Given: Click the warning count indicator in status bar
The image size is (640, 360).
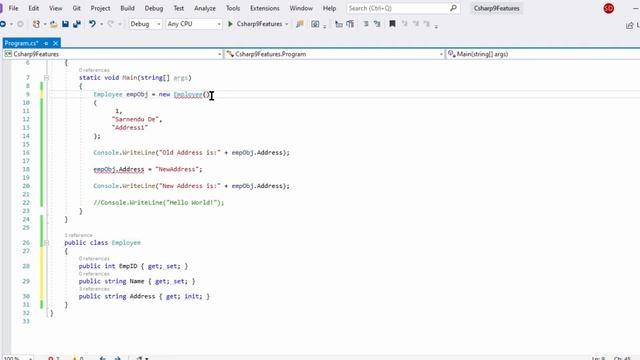Looking at the screenshot, I should 78,358.
